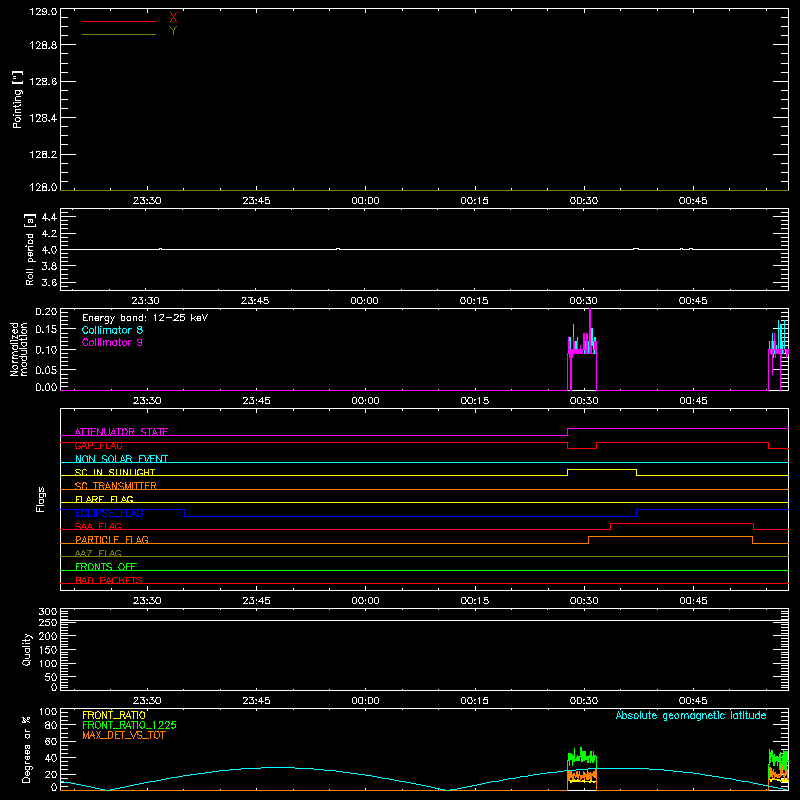
Task: Click the orange MAX_DET_VS_TOT legend entry
Action: [x=124, y=735]
